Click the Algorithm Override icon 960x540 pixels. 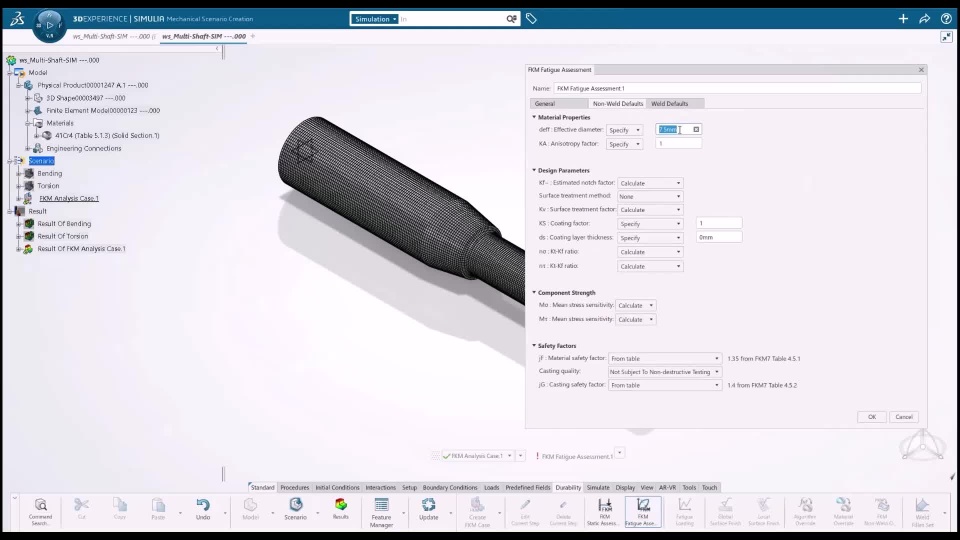point(805,505)
